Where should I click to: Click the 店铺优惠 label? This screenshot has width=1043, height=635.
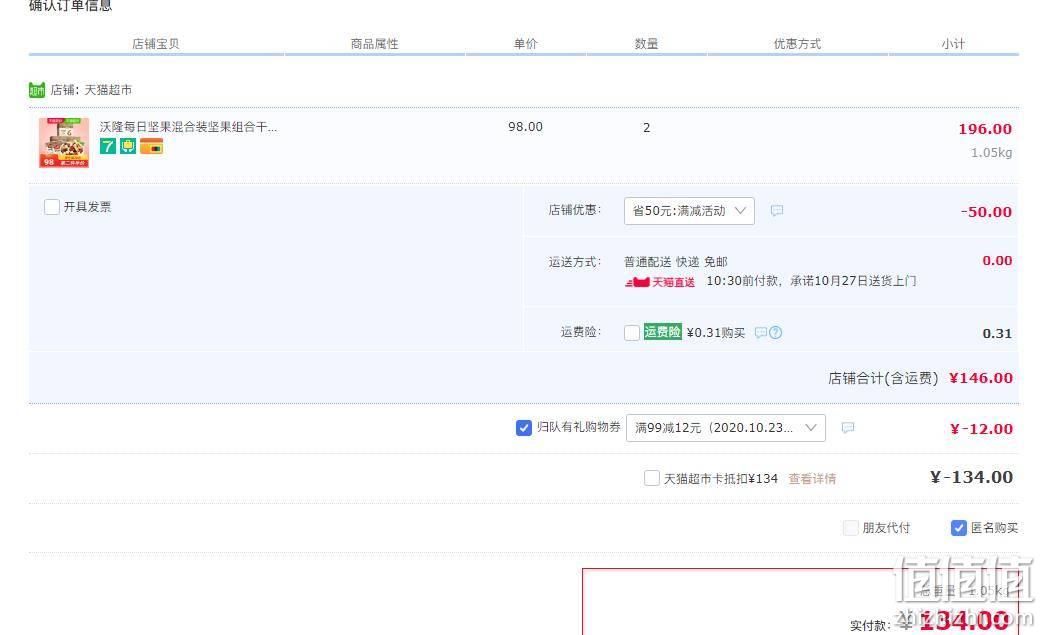pyautogui.click(x=575, y=210)
